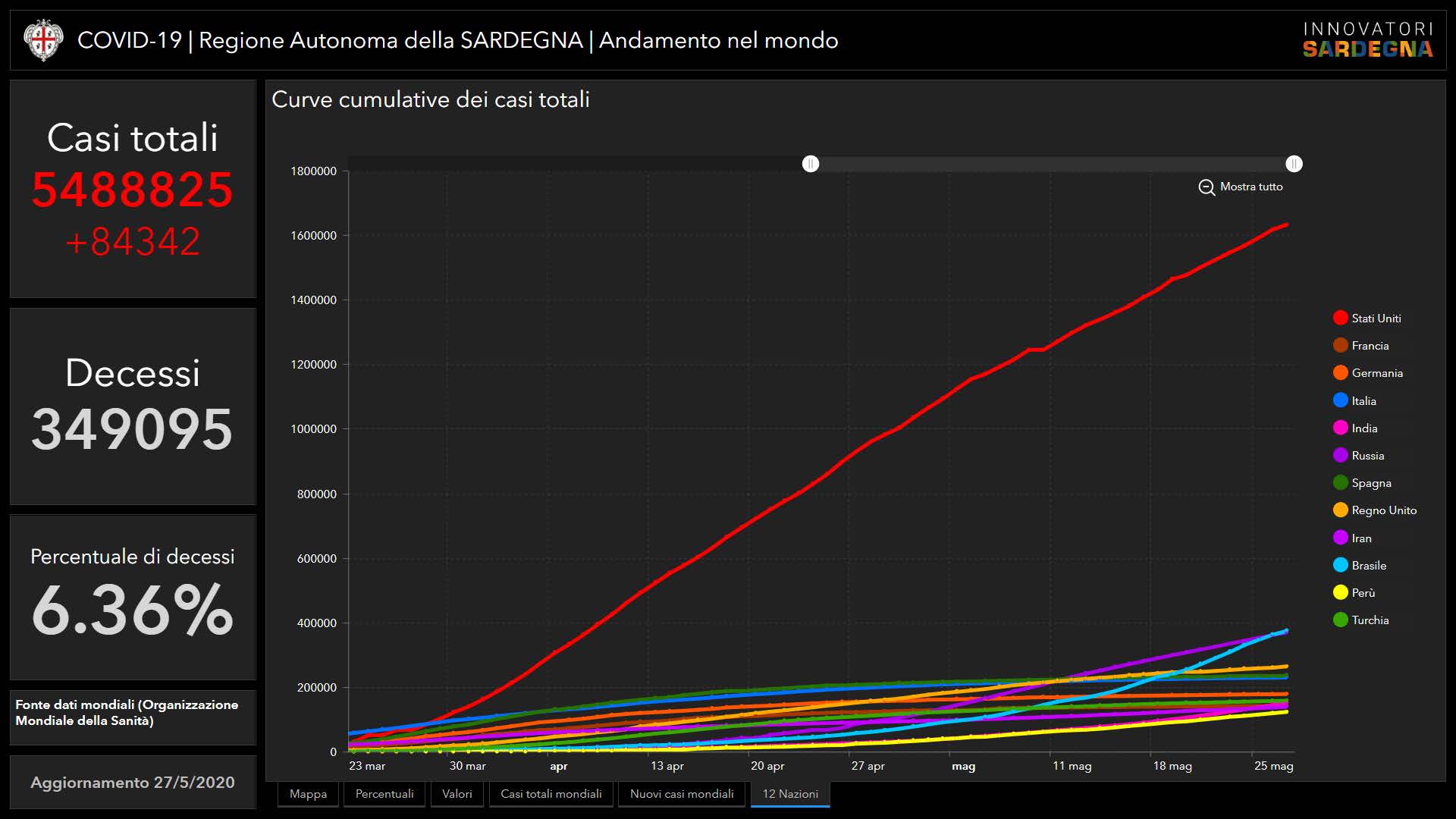Toggle Italia blue legend circle

[x=1341, y=401]
